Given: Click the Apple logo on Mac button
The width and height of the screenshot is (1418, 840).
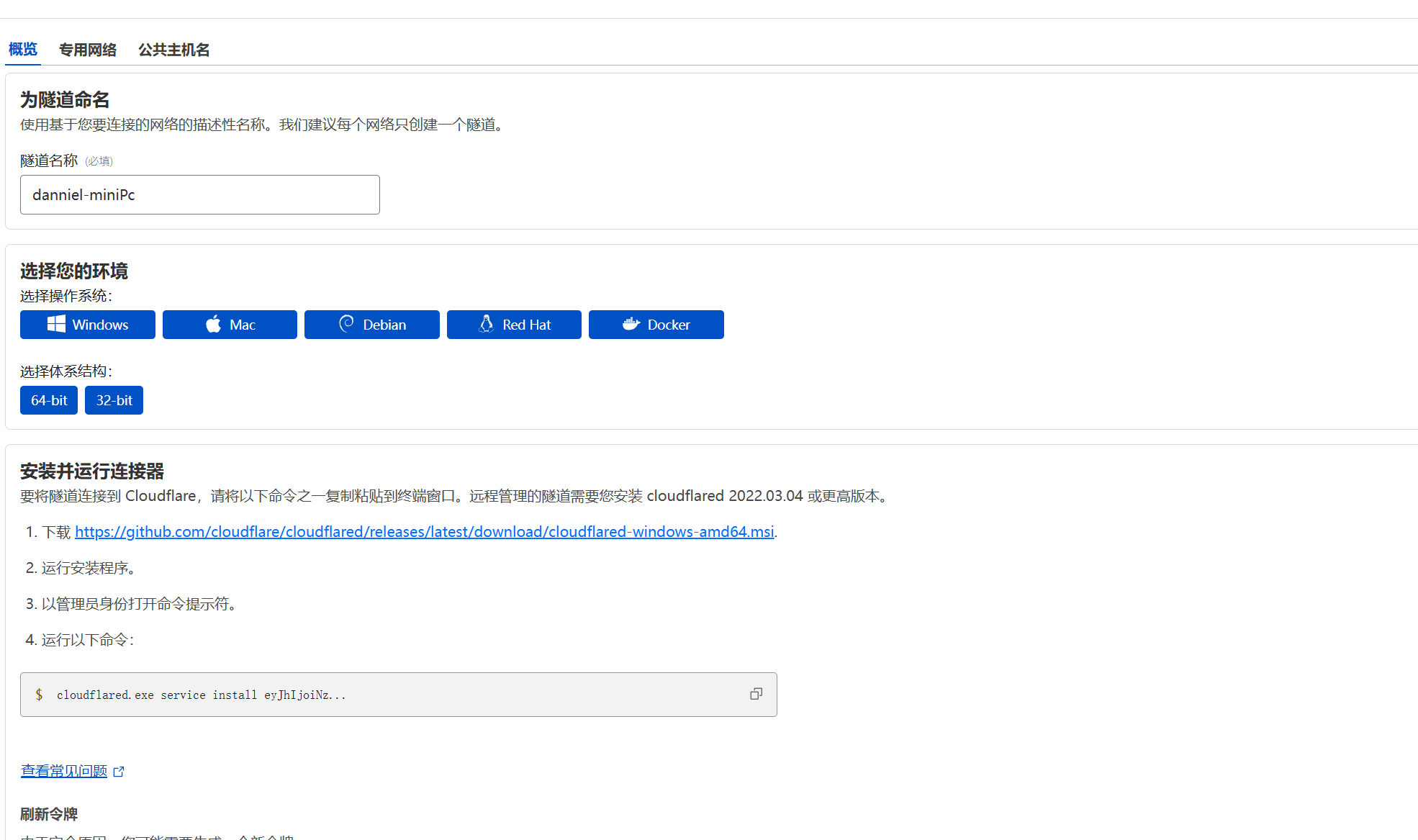Looking at the screenshot, I should [213, 325].
